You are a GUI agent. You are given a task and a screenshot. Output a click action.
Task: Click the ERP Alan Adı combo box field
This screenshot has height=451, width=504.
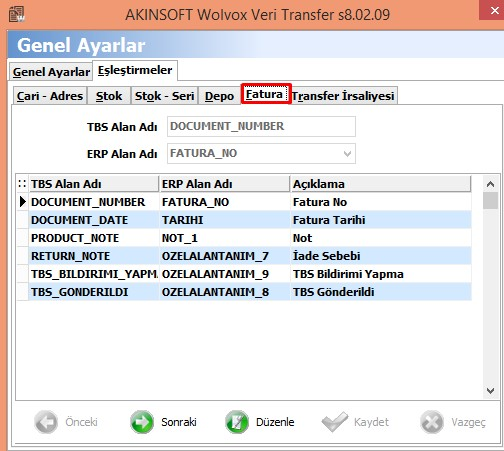261,153
